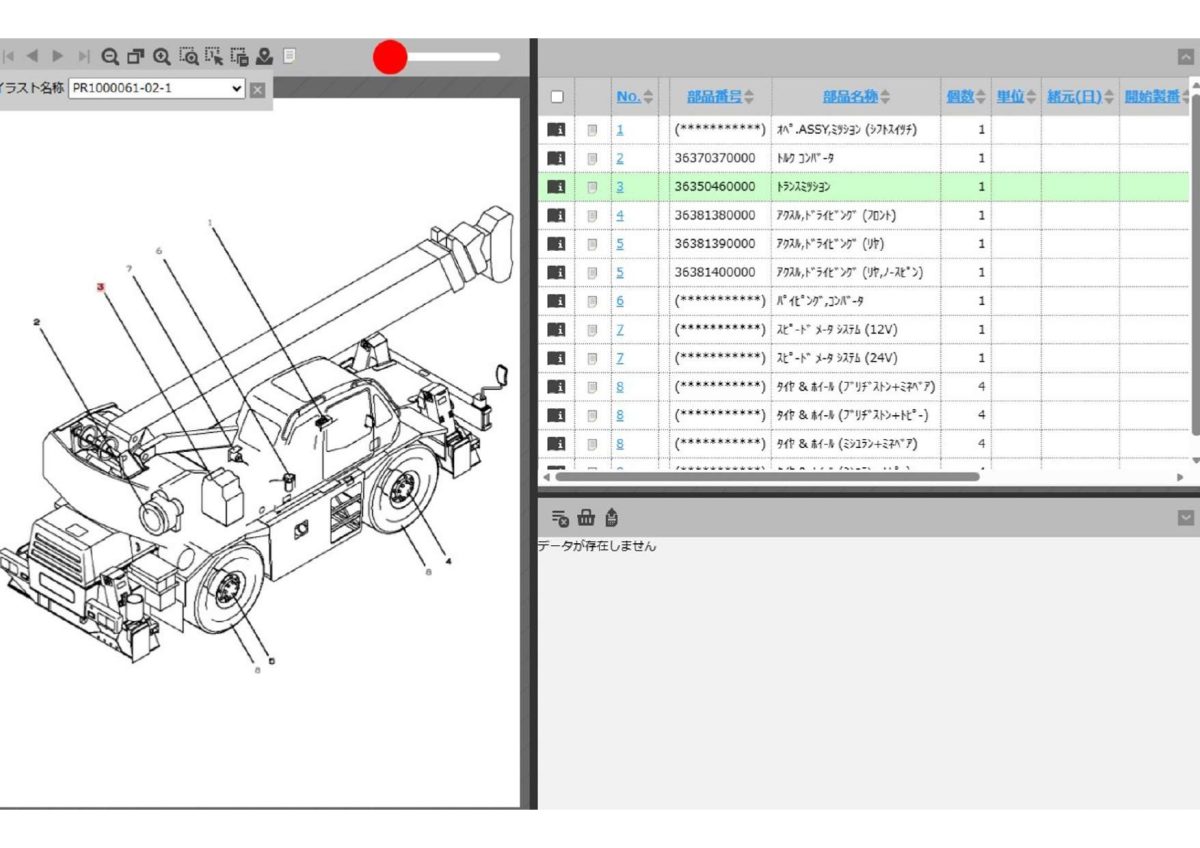
Task: Click No. link 3 for 36350460000
Action: click(x=620, y=186)
